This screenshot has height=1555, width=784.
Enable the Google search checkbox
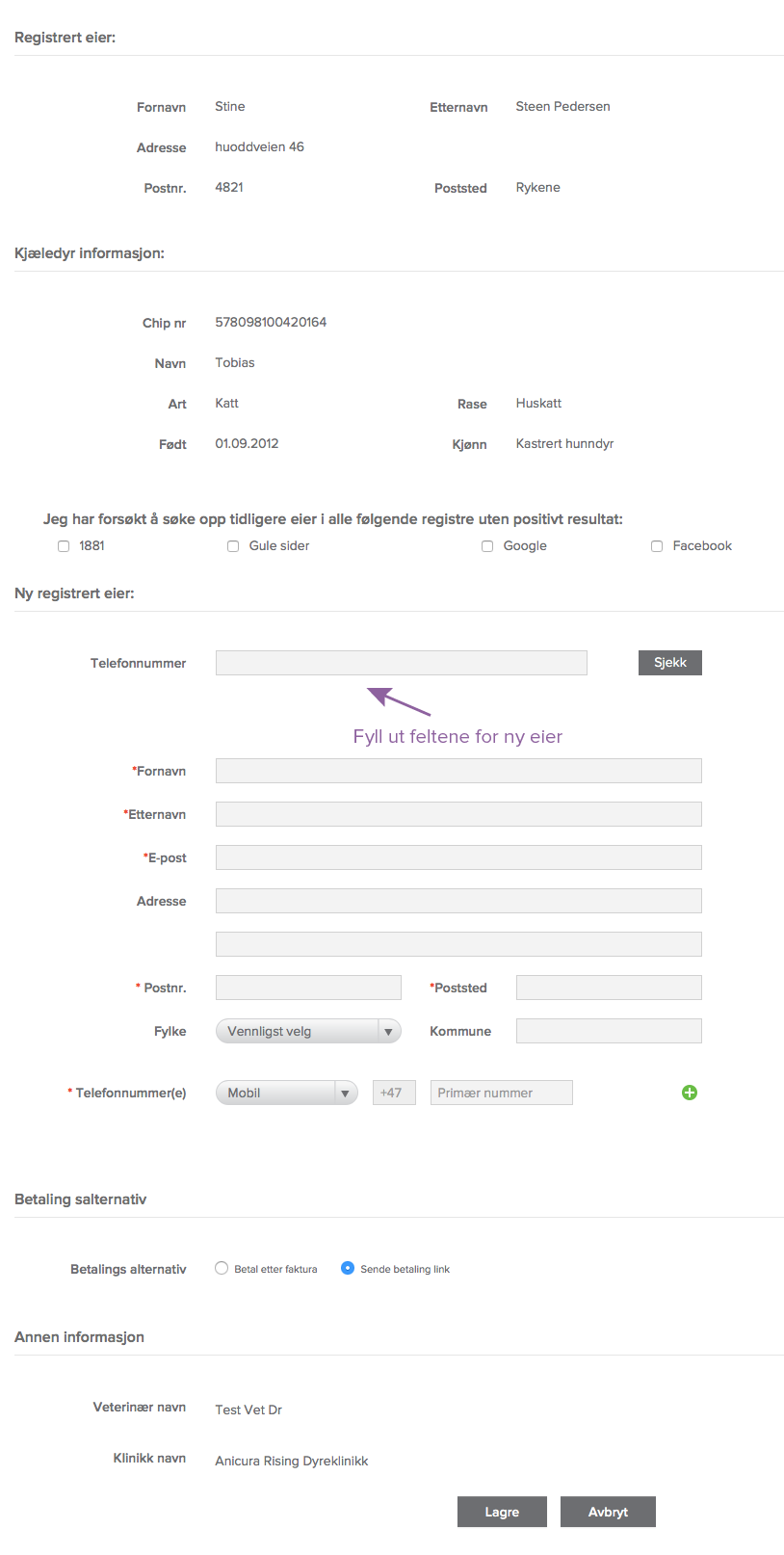click(x=487, y=546)
